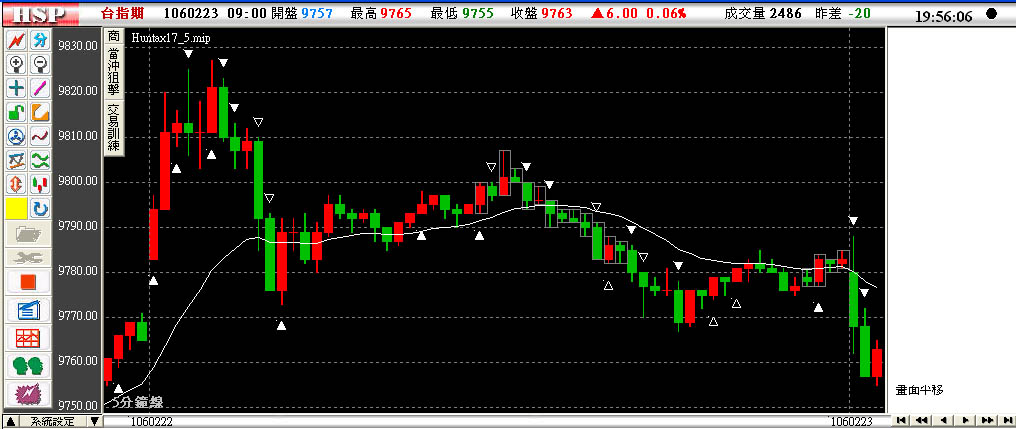This screenshot has width=1016, height=429.
Task: Click the 1060223 date label on timeline
Action: pyautogui.click(x=852, y=422)
